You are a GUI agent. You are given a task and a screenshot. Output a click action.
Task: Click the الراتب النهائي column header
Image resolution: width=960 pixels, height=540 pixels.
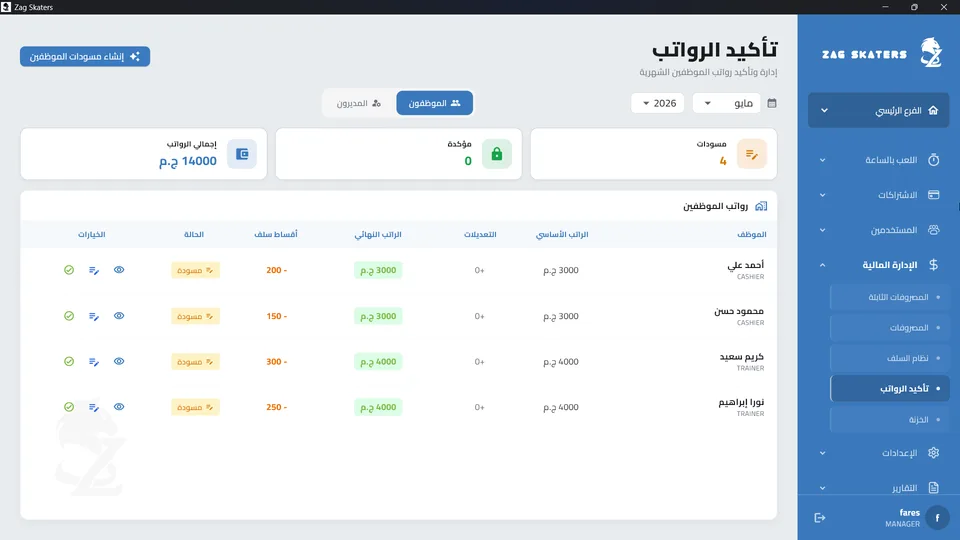[x=378, y=234]
